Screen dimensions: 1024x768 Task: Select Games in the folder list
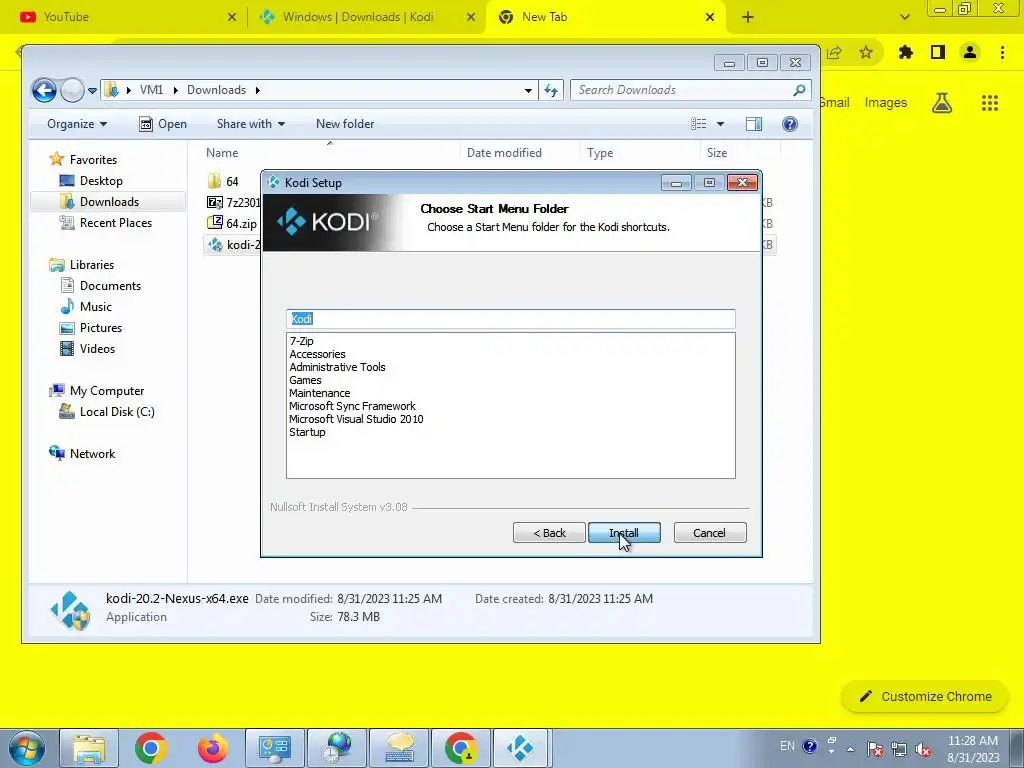[305, 380]
